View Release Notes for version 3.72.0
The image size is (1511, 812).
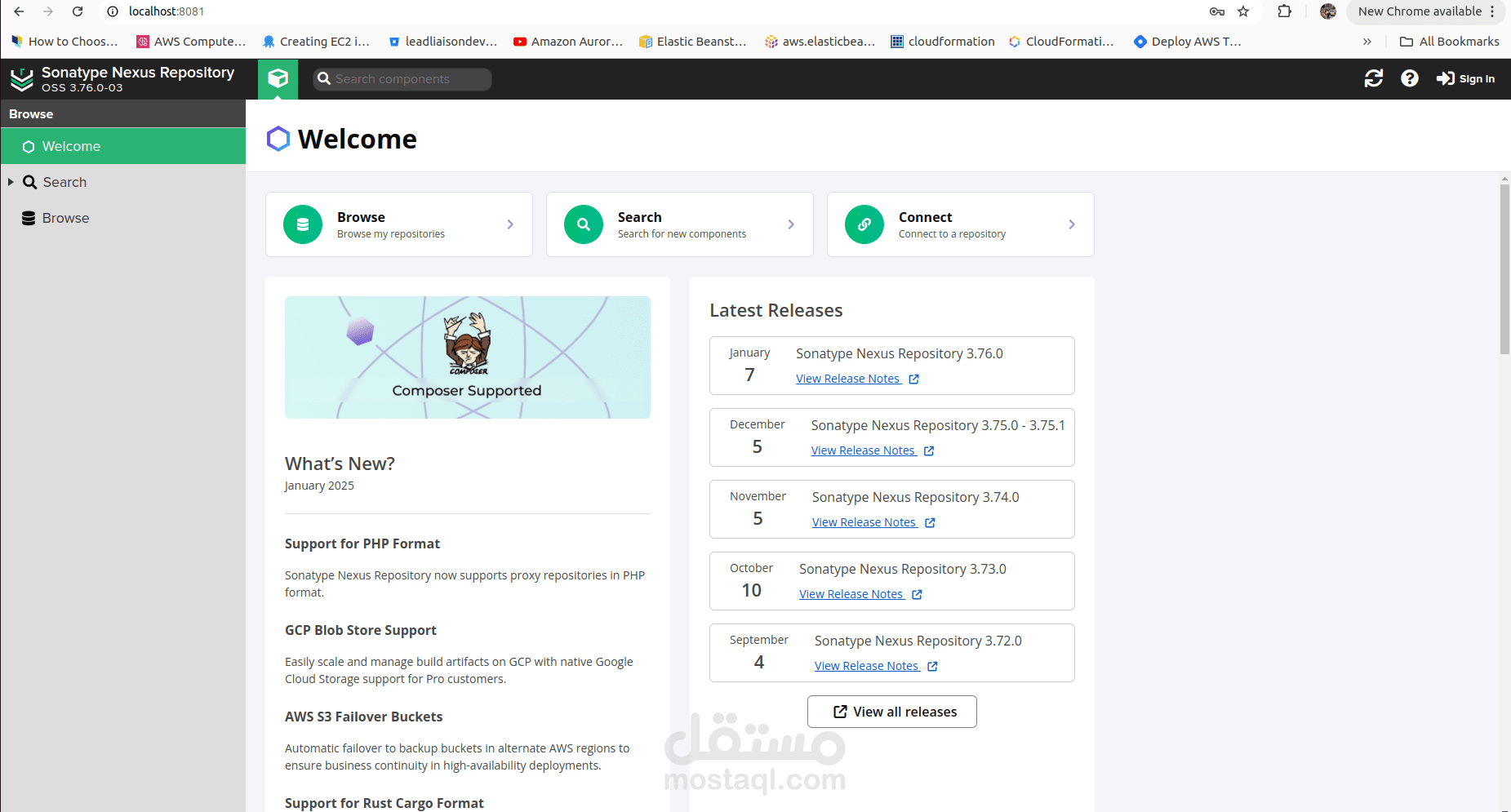(x=876, y=666)
